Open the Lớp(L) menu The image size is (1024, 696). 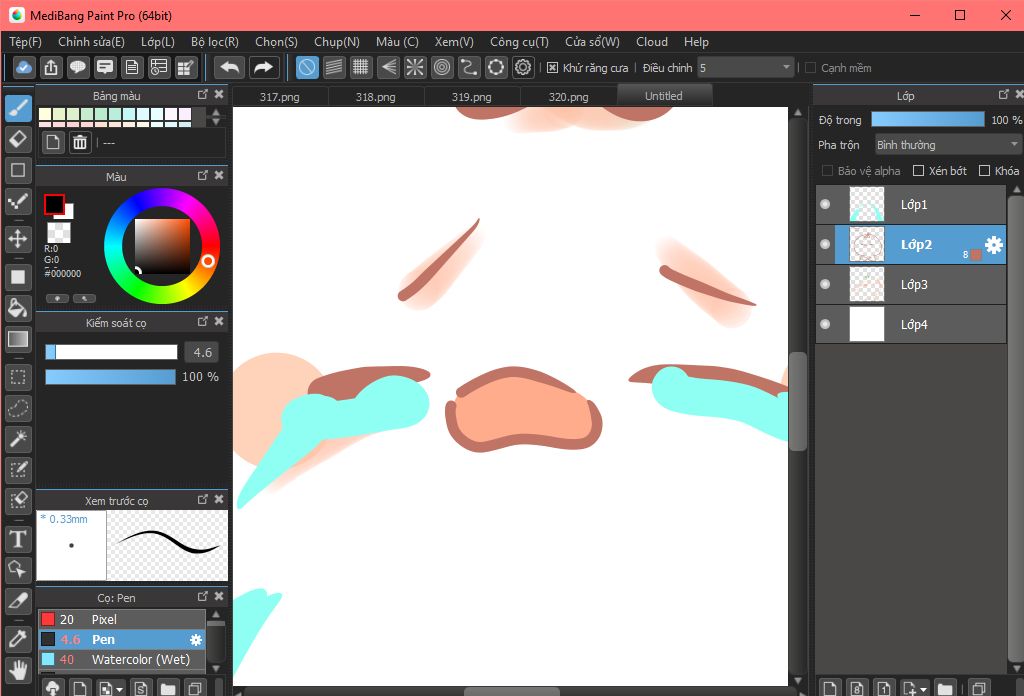(158, 42)
